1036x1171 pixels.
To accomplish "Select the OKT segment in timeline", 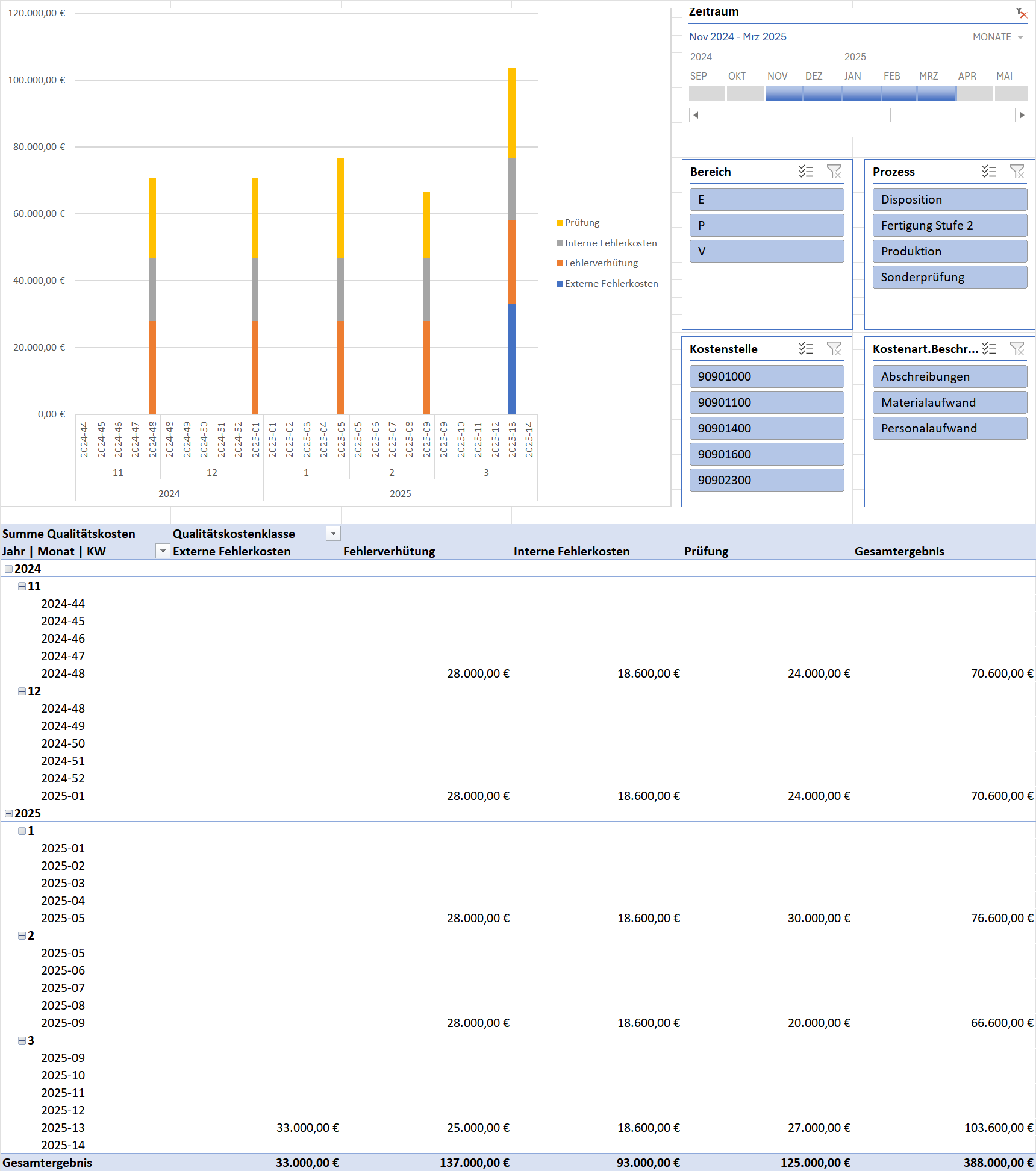I will pyautogui.click(x=746, y=93).
